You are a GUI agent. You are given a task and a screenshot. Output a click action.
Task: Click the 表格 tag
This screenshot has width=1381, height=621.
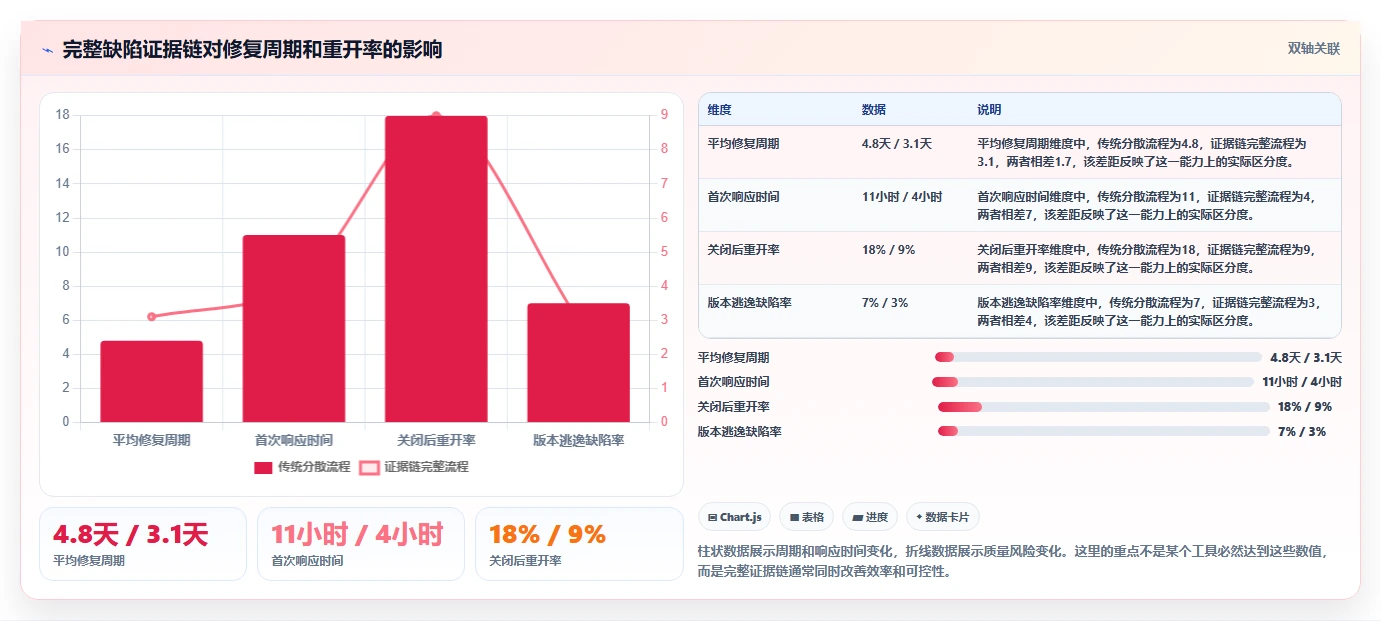[x=807, y=517]
